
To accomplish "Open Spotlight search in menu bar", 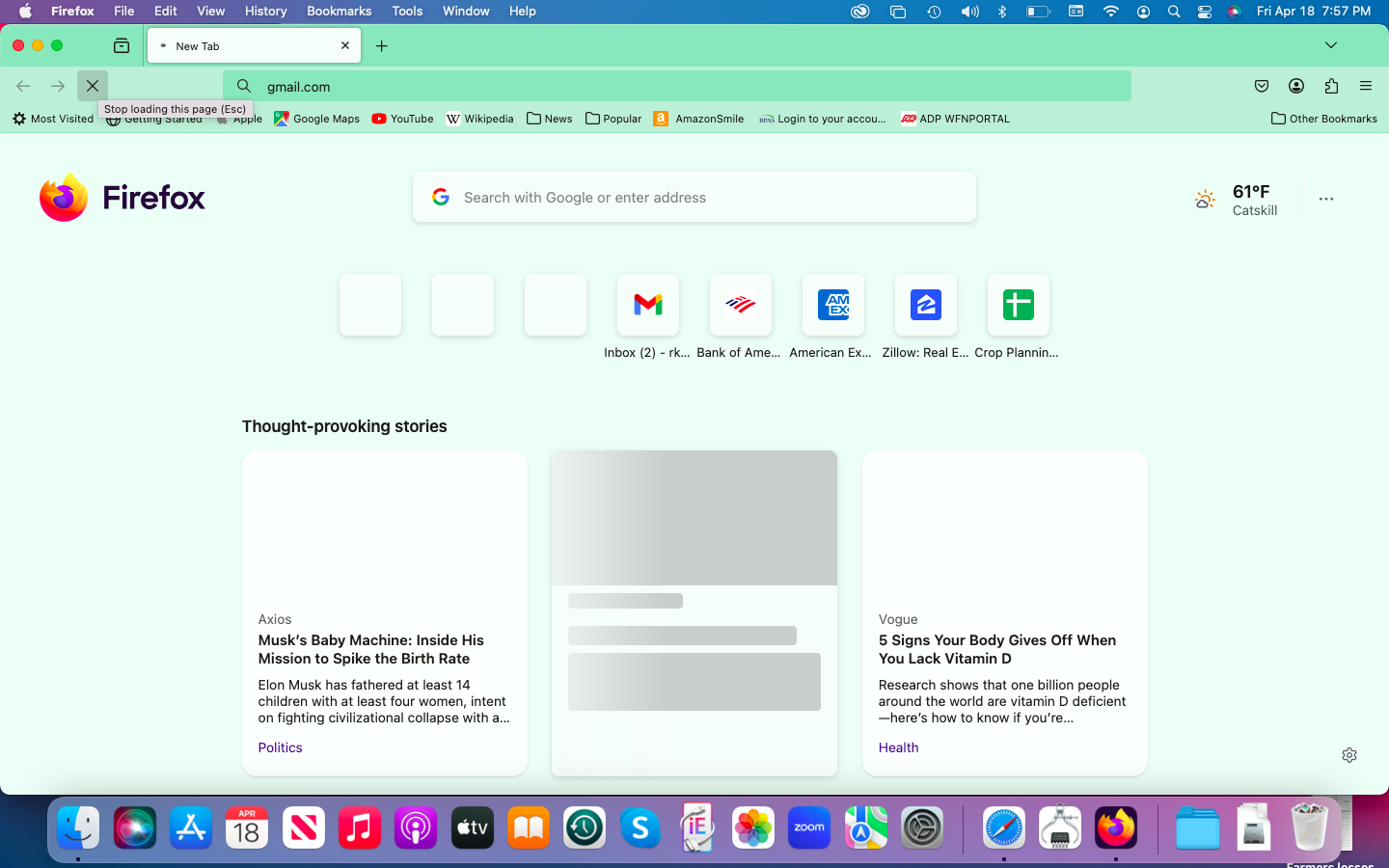I will [x=1174, y=11].
